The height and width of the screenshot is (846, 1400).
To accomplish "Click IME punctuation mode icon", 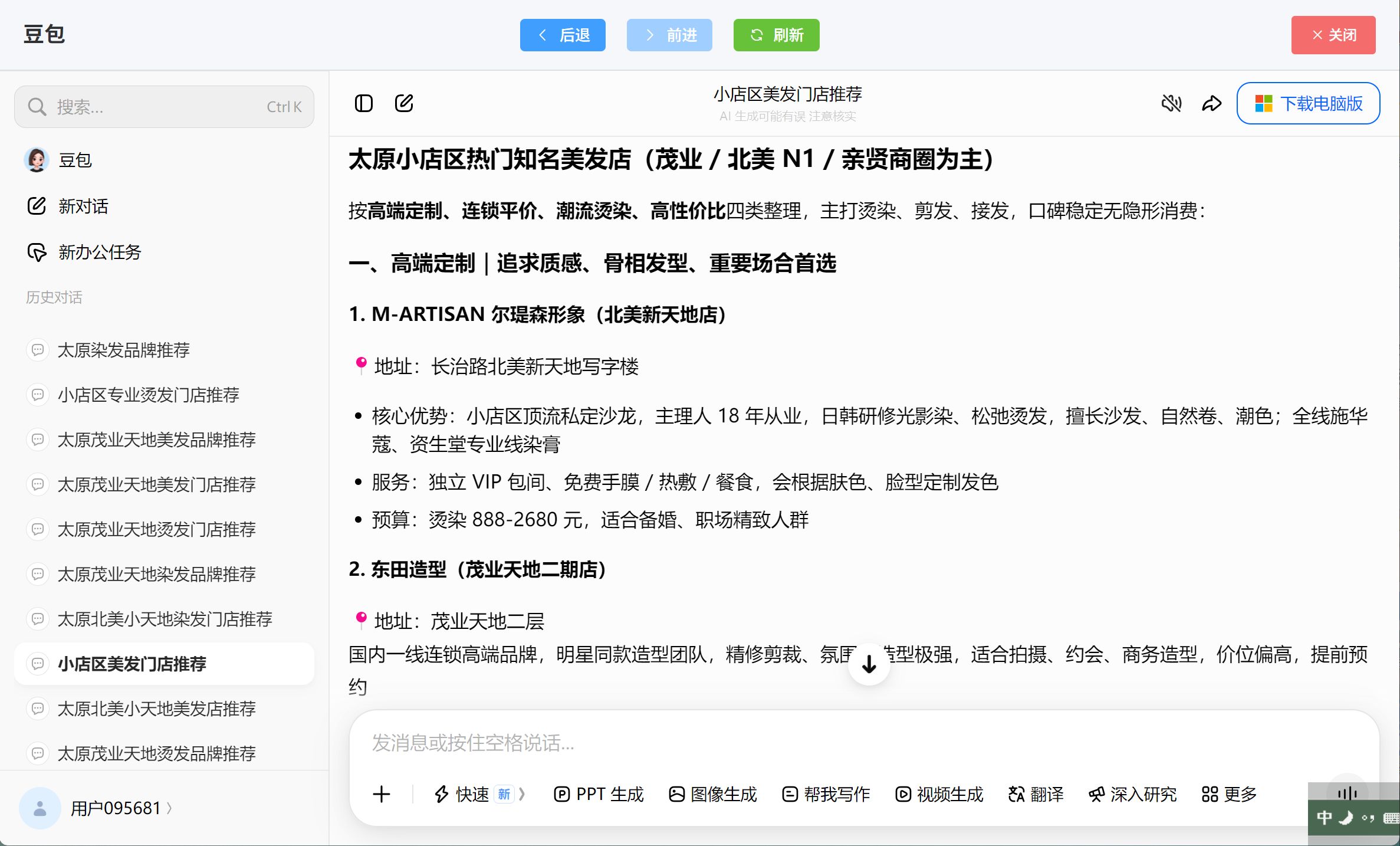I will click(1368, 818).
